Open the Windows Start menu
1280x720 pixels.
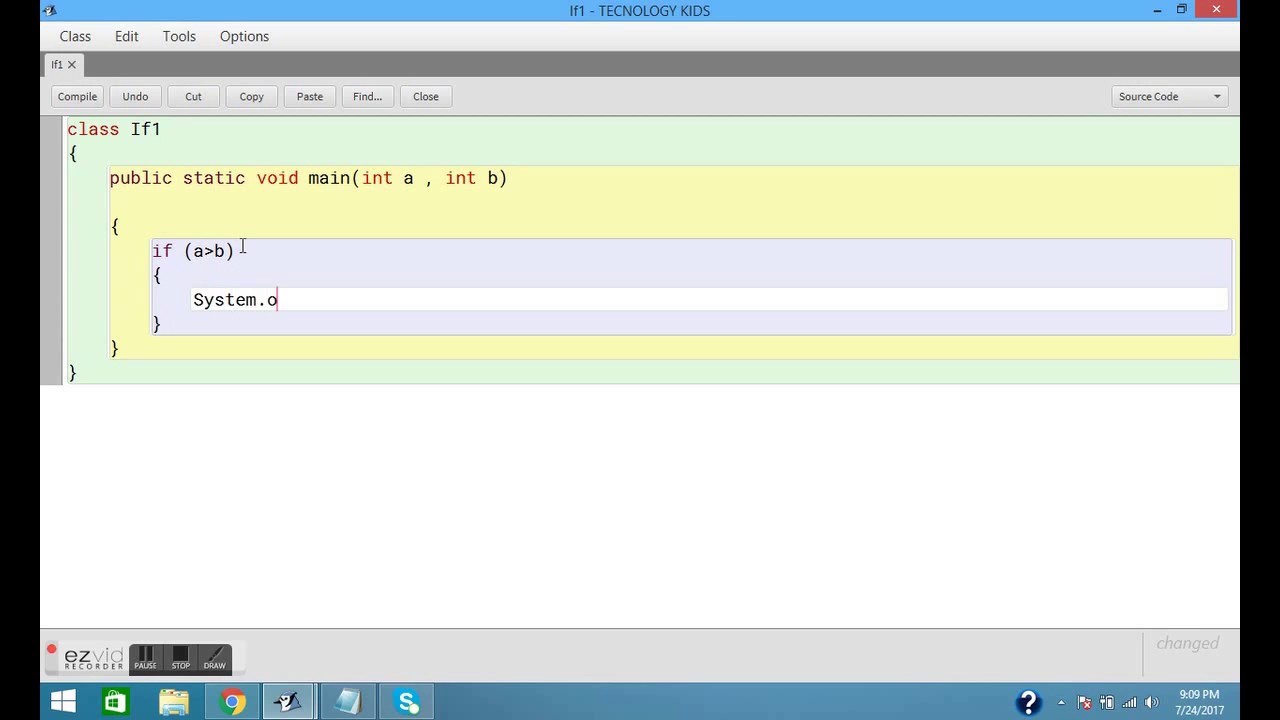(x=62, y=702)
